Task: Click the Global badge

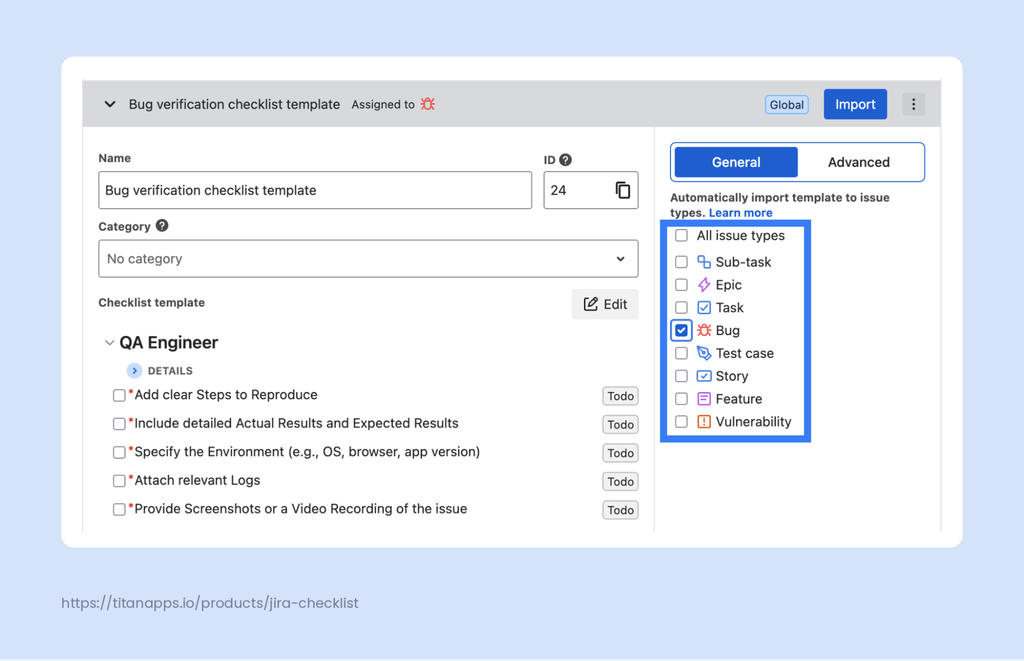Action: coord(786,105)
